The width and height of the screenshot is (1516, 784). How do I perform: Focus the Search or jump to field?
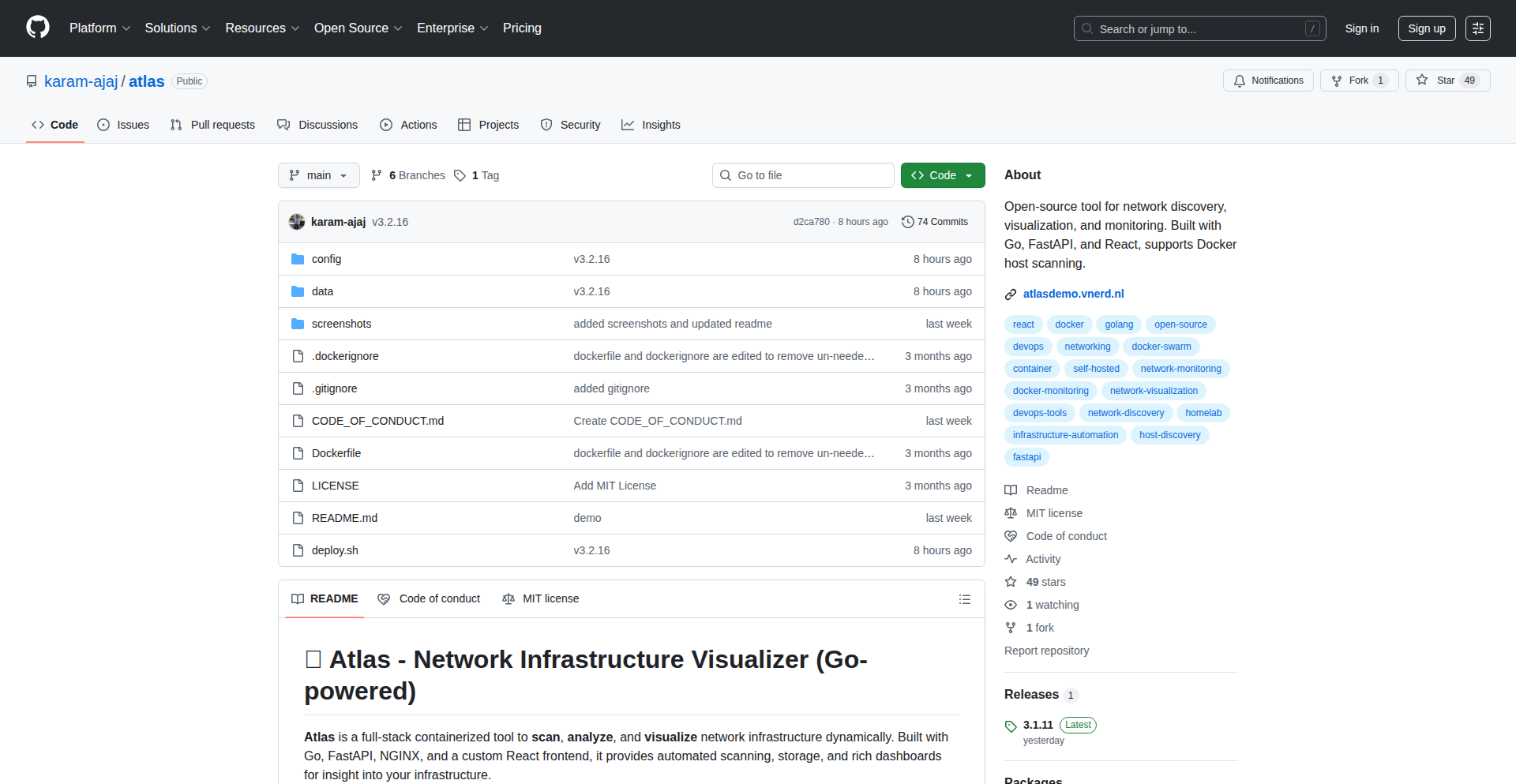pyautogui.click(x=1199, y=28)
